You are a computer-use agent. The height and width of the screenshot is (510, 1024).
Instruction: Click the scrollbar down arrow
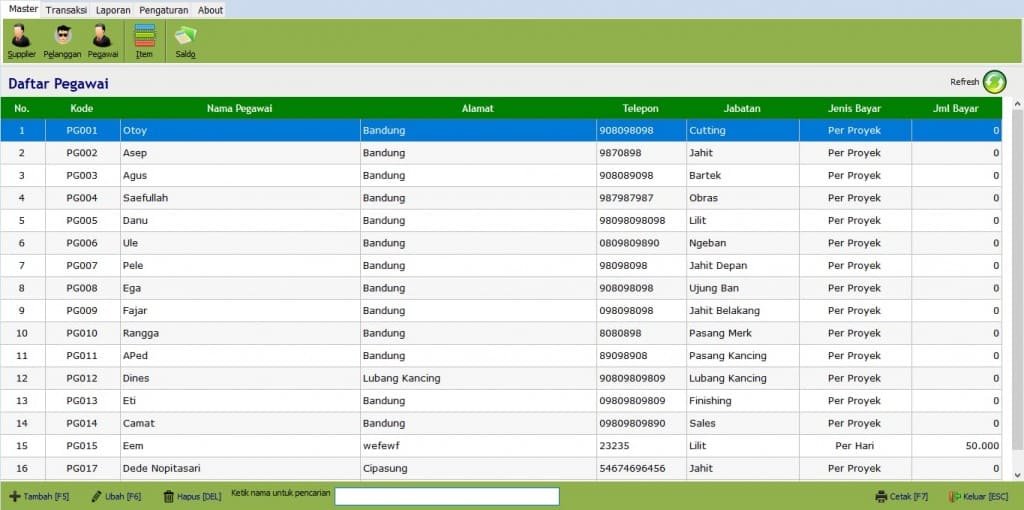(1018, 475)
